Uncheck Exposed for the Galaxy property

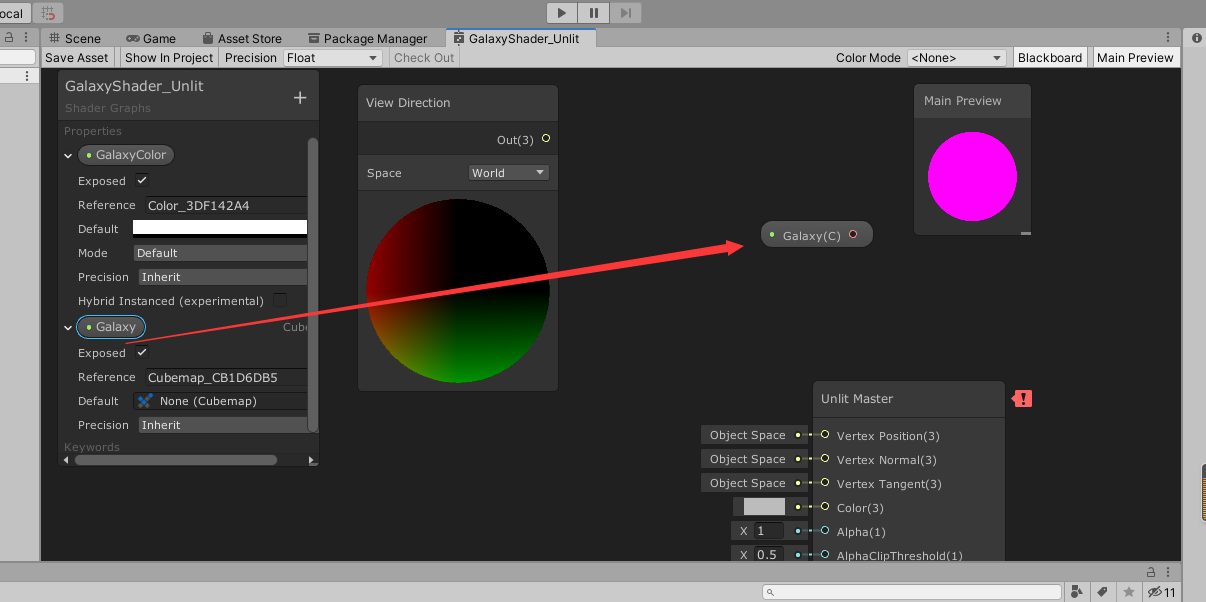(141, 353)
